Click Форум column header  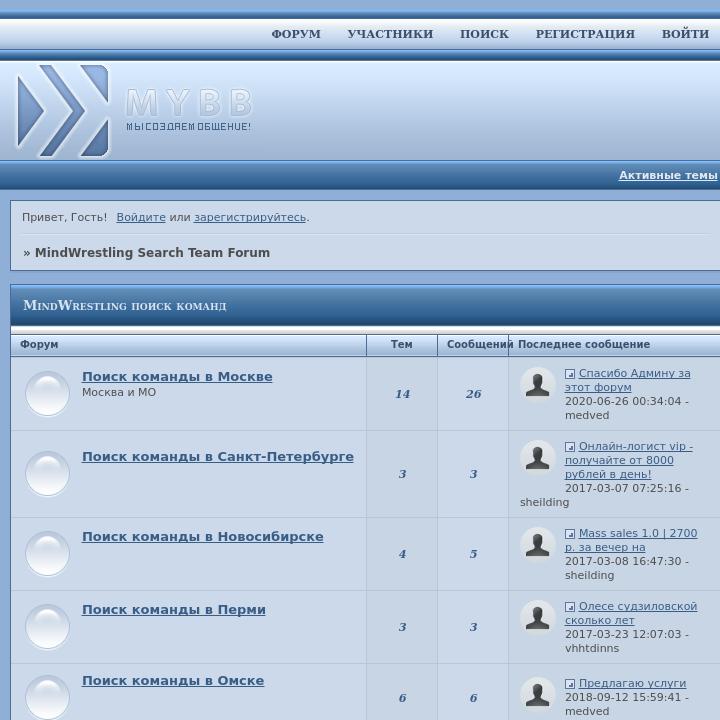tap(39, 344)
